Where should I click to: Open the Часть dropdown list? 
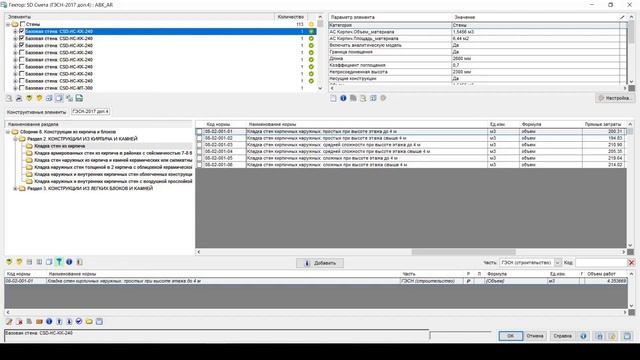(x=558, y=263)
